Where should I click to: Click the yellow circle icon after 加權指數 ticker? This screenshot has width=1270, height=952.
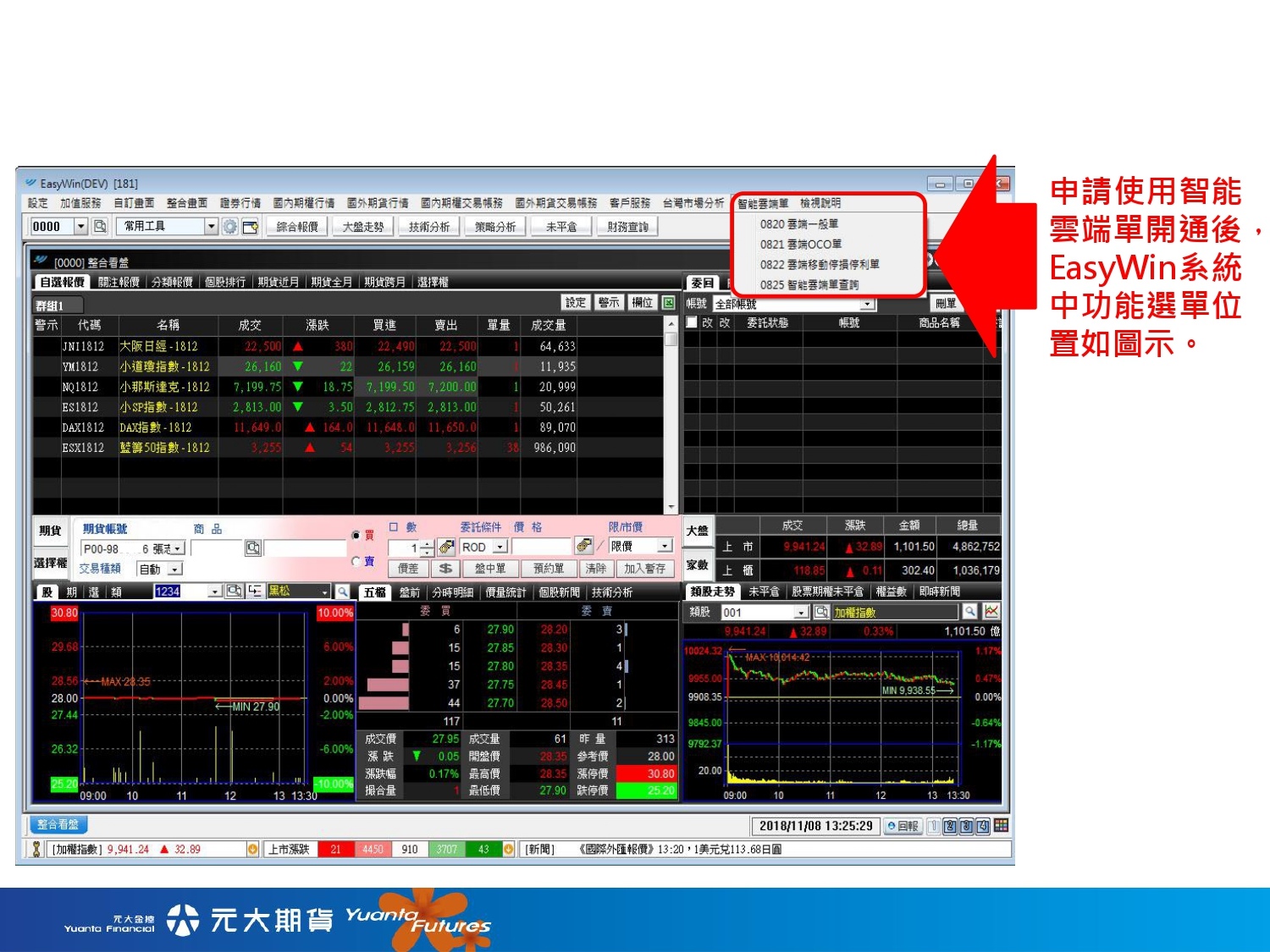[252, 850]
